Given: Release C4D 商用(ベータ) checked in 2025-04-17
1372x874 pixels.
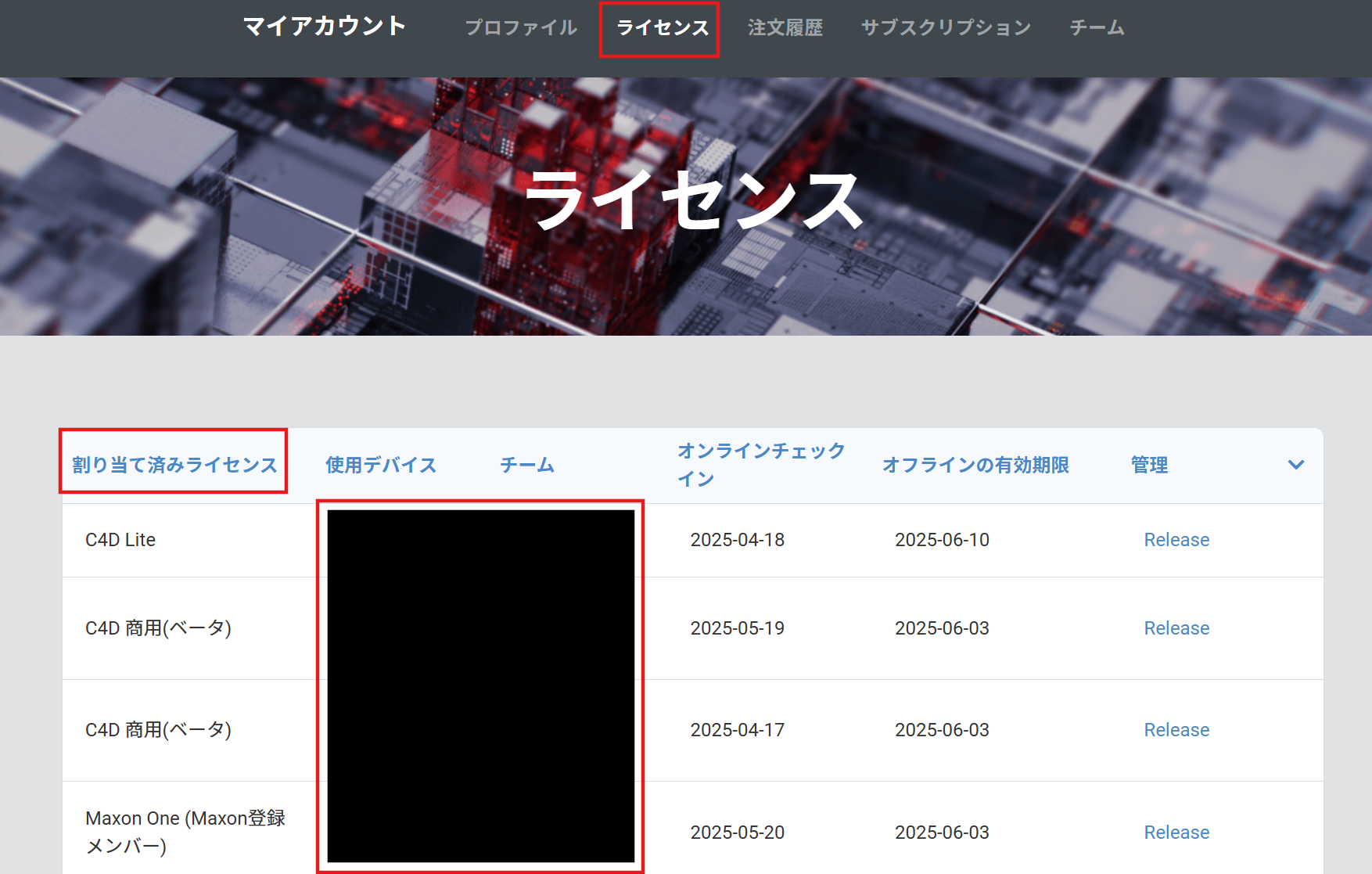Looking at the screenshot, I should point(1176,730).
